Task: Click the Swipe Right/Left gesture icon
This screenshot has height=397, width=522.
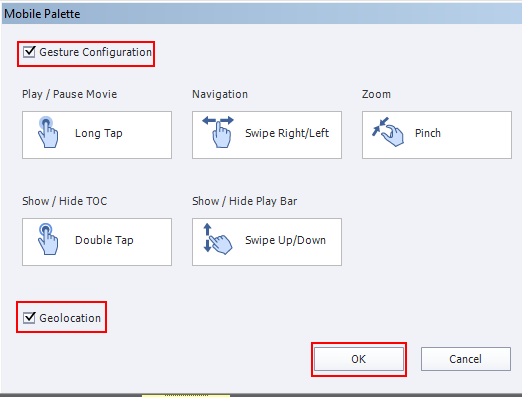Action: pos(218,132)
